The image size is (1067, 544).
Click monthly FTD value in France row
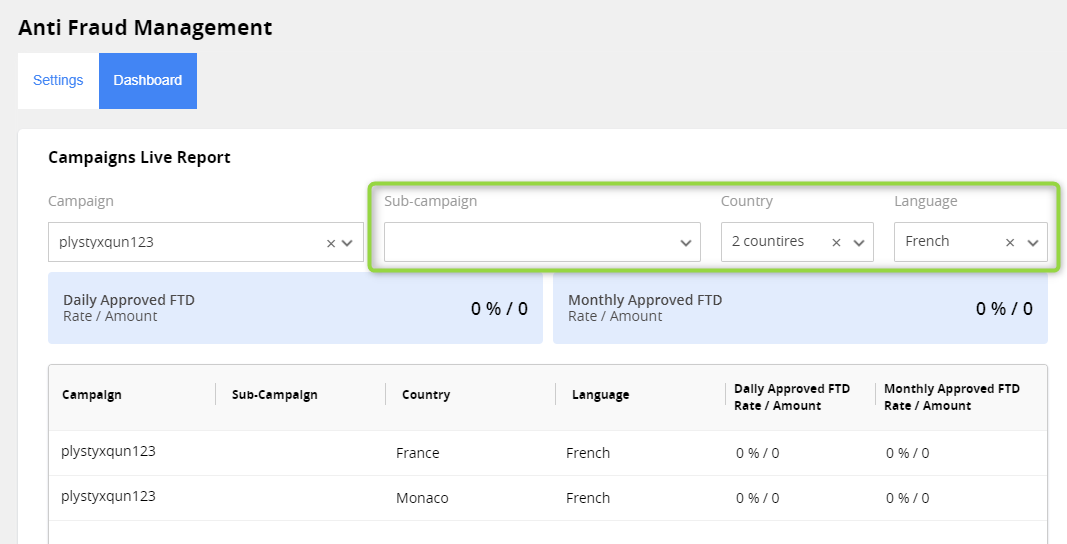click(x=908, y=453)
